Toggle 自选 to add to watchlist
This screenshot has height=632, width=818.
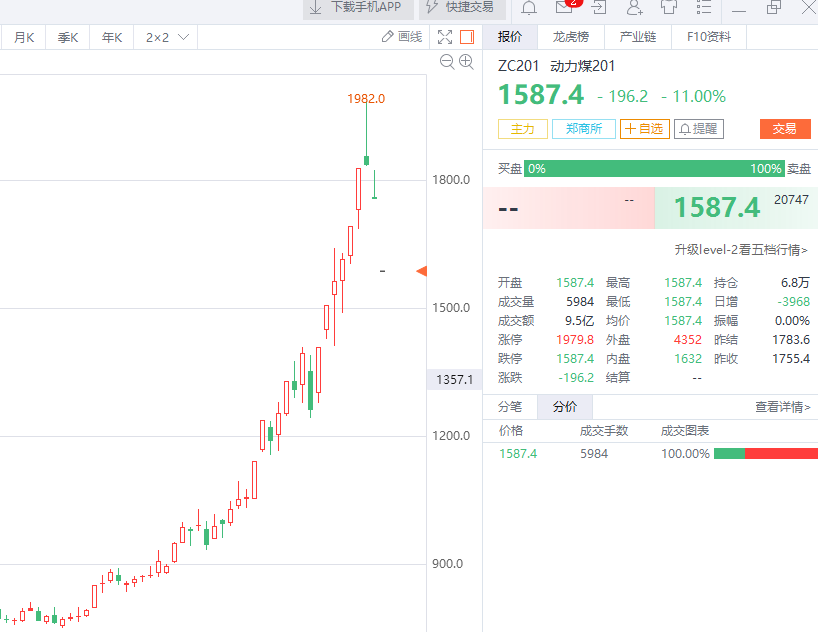(643, 129)
